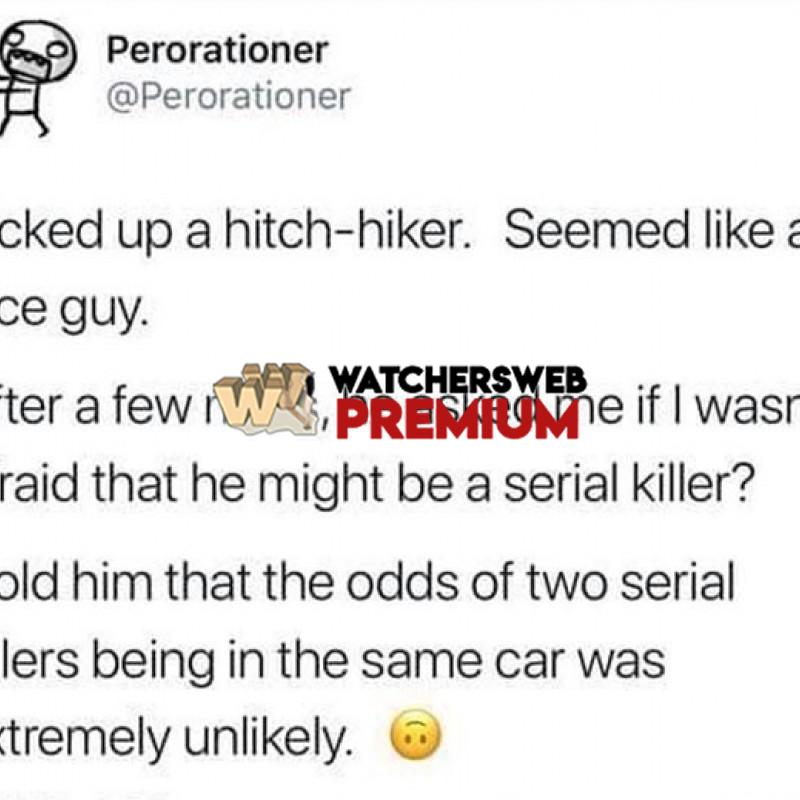Select the word 'odds' in the tweet
This screenshot has height=800, width=800.
coord(403,581)
